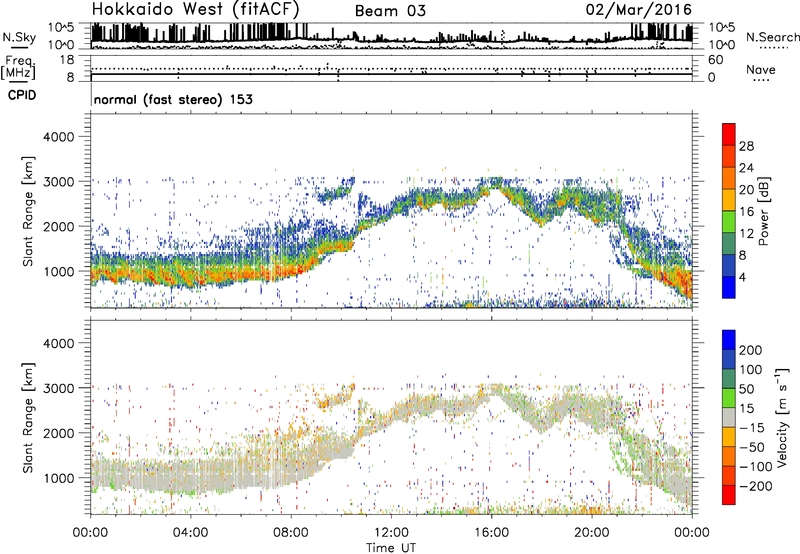Click the blue bottom of the power color bar
Viewport: 800px width, 554px height.
(729, 288)
